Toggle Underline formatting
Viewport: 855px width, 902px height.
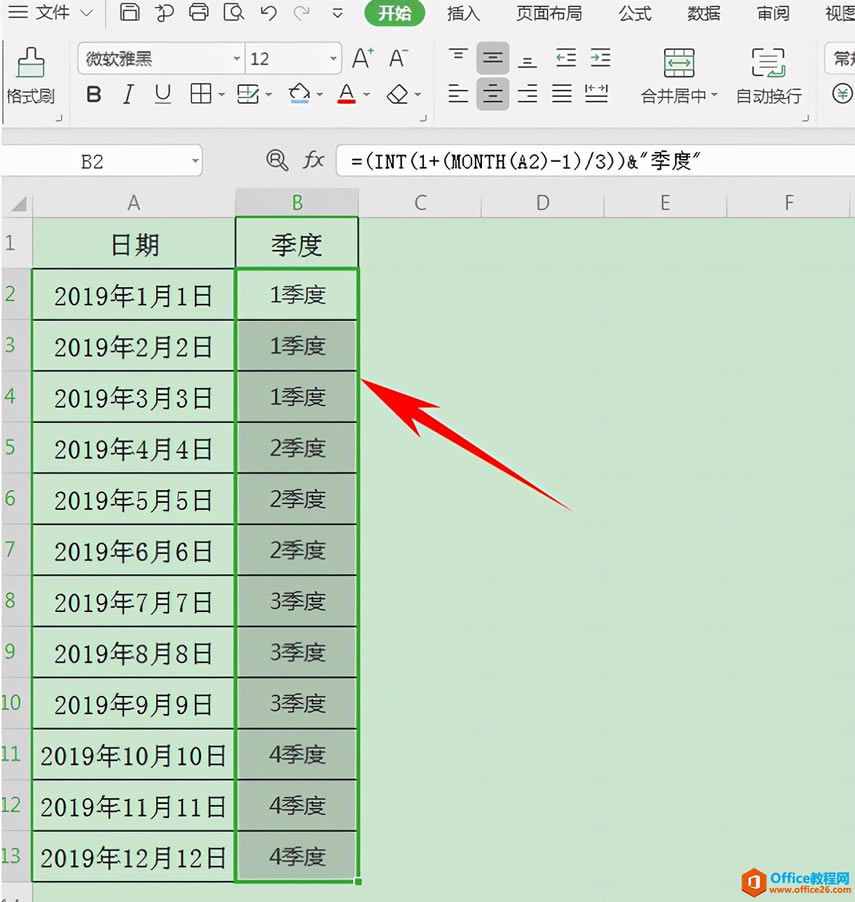click(163, 94)
